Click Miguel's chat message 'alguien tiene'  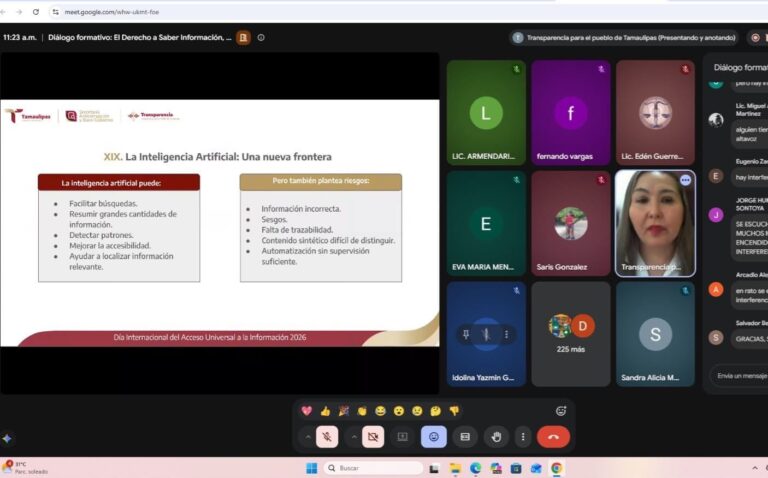pyautogui.click(x=749, y=134)
